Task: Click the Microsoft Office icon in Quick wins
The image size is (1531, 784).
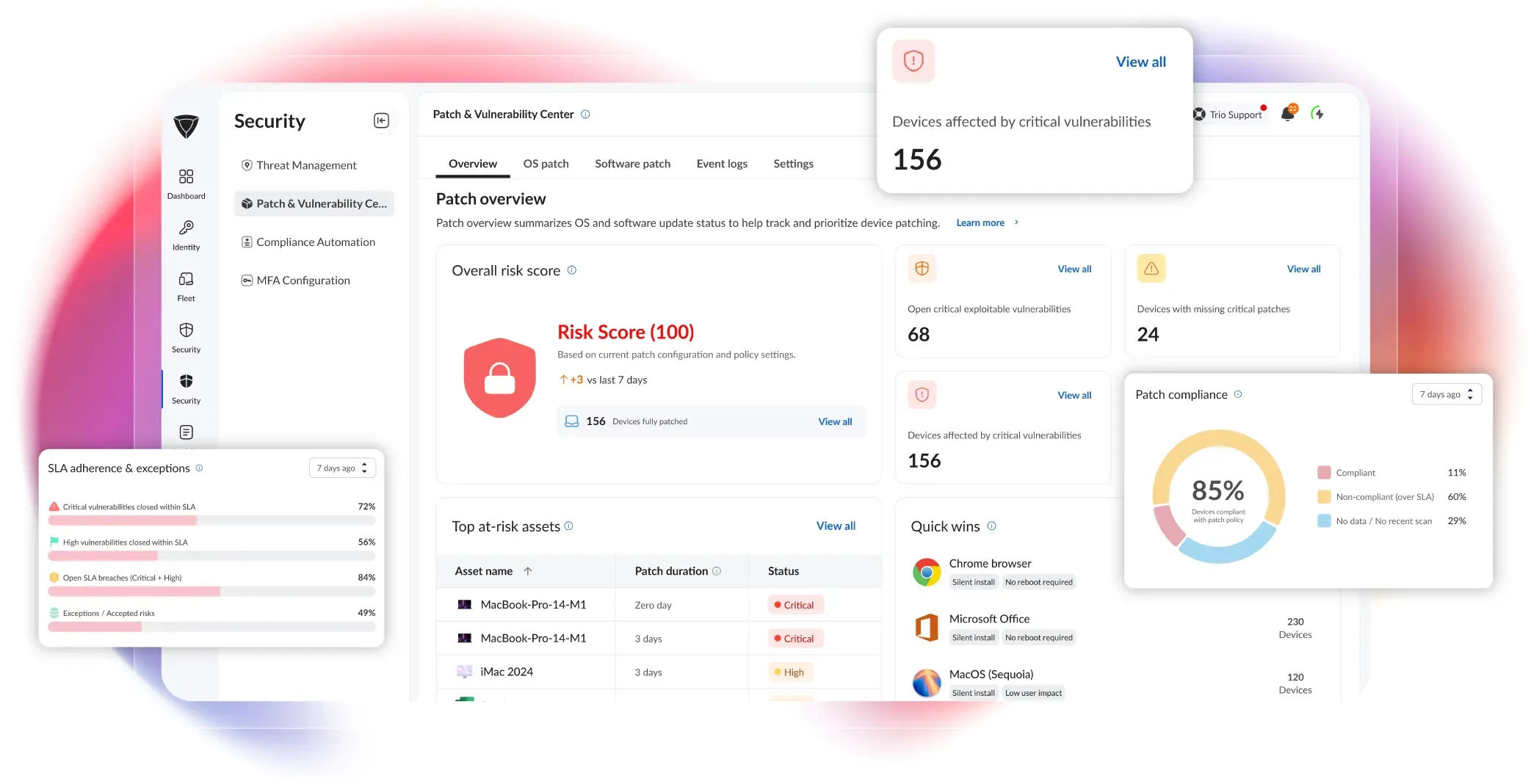Action: [x=927, y=628]
